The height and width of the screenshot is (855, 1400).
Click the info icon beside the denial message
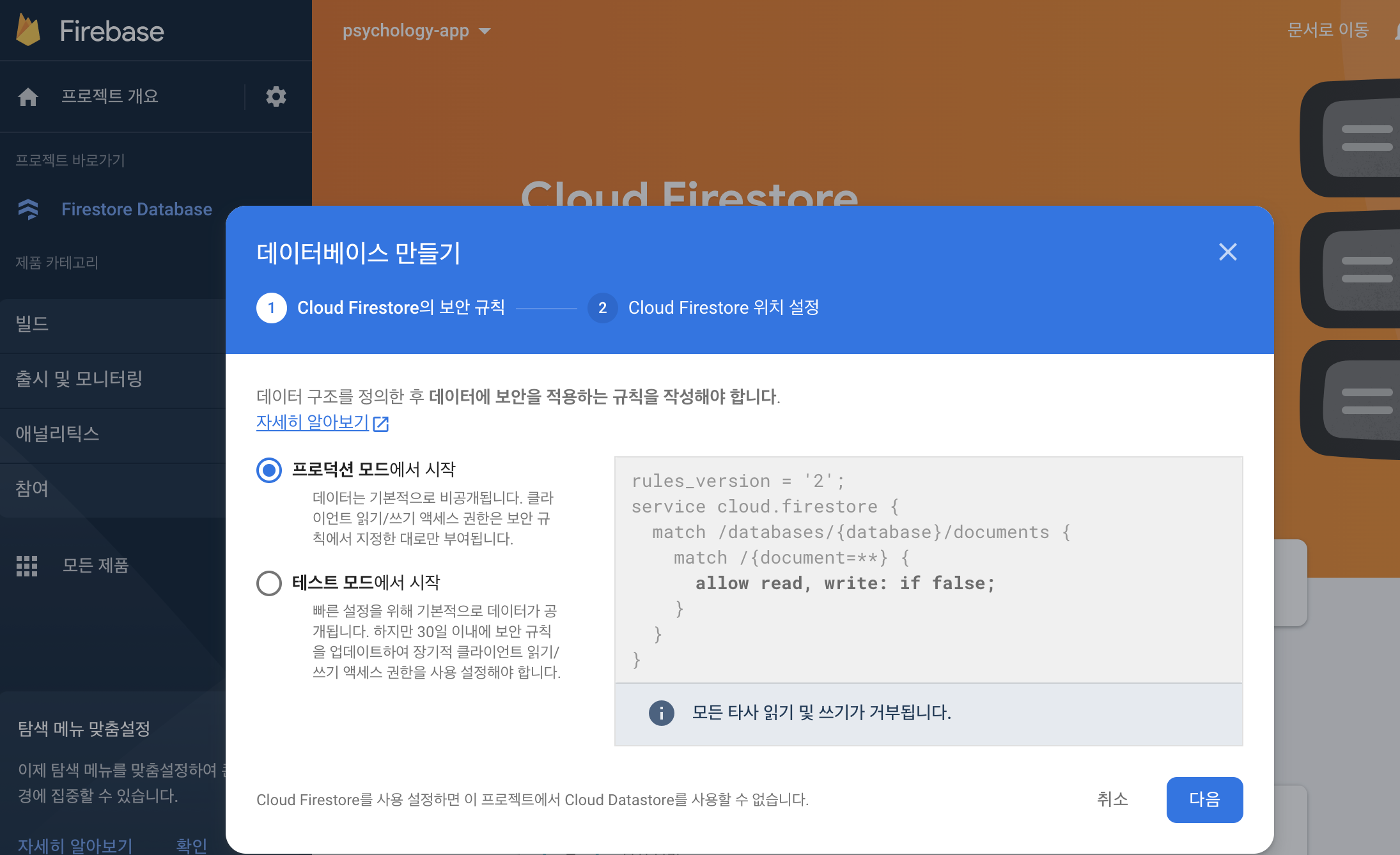[x=661, y=712]
